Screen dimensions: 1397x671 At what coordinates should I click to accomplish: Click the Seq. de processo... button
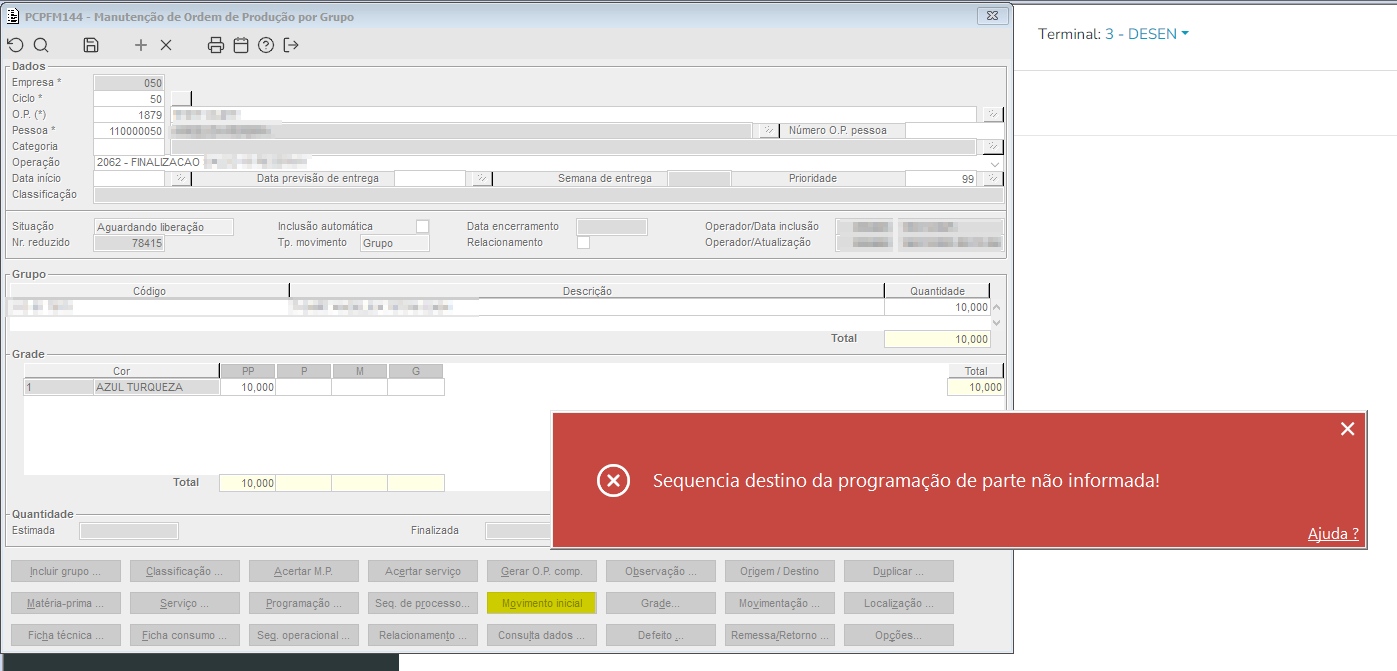point(423,603)
